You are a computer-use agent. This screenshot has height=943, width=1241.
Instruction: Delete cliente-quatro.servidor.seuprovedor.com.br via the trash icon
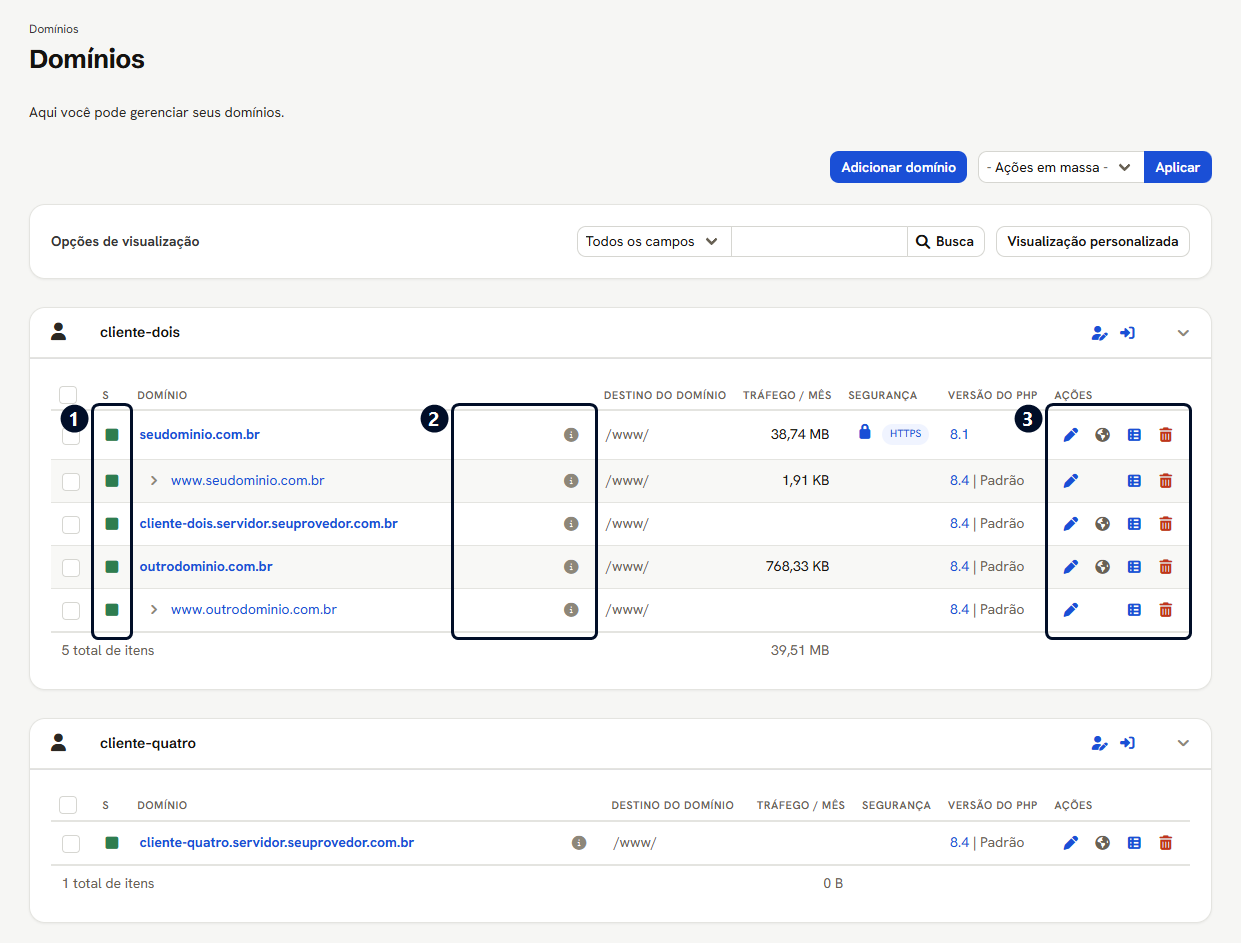click(1165, 843)
